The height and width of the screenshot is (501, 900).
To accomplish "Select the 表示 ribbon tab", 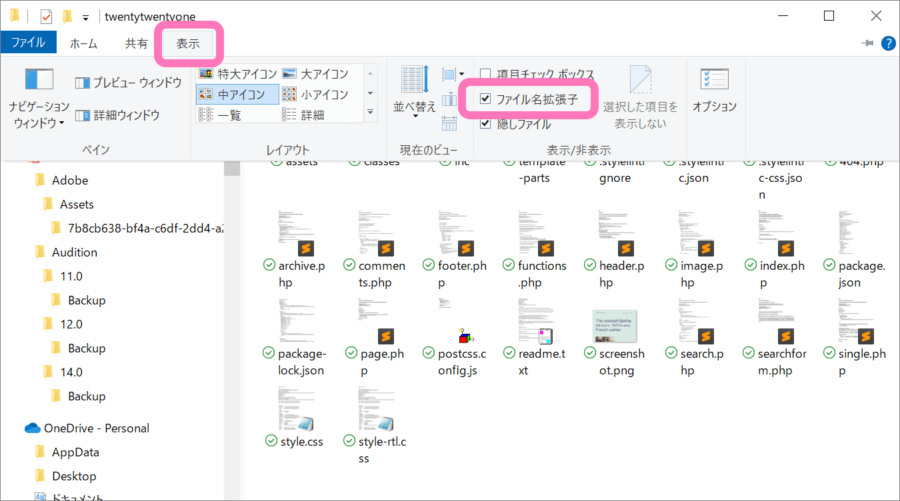I will pyautogui.click(x=188, y=44).
